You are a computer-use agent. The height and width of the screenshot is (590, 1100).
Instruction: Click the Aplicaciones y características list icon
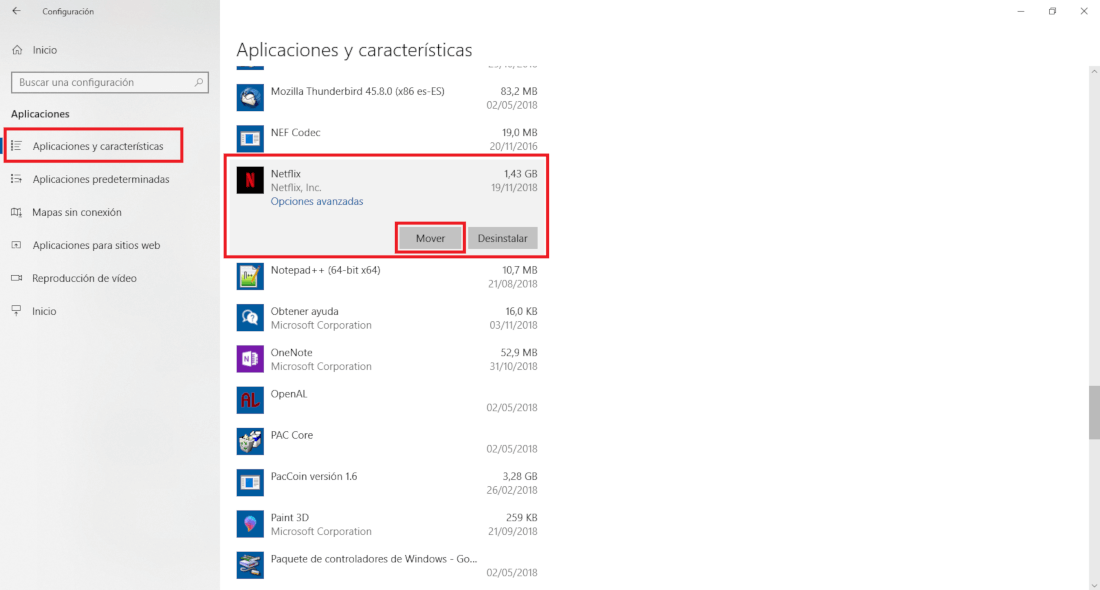17,146
